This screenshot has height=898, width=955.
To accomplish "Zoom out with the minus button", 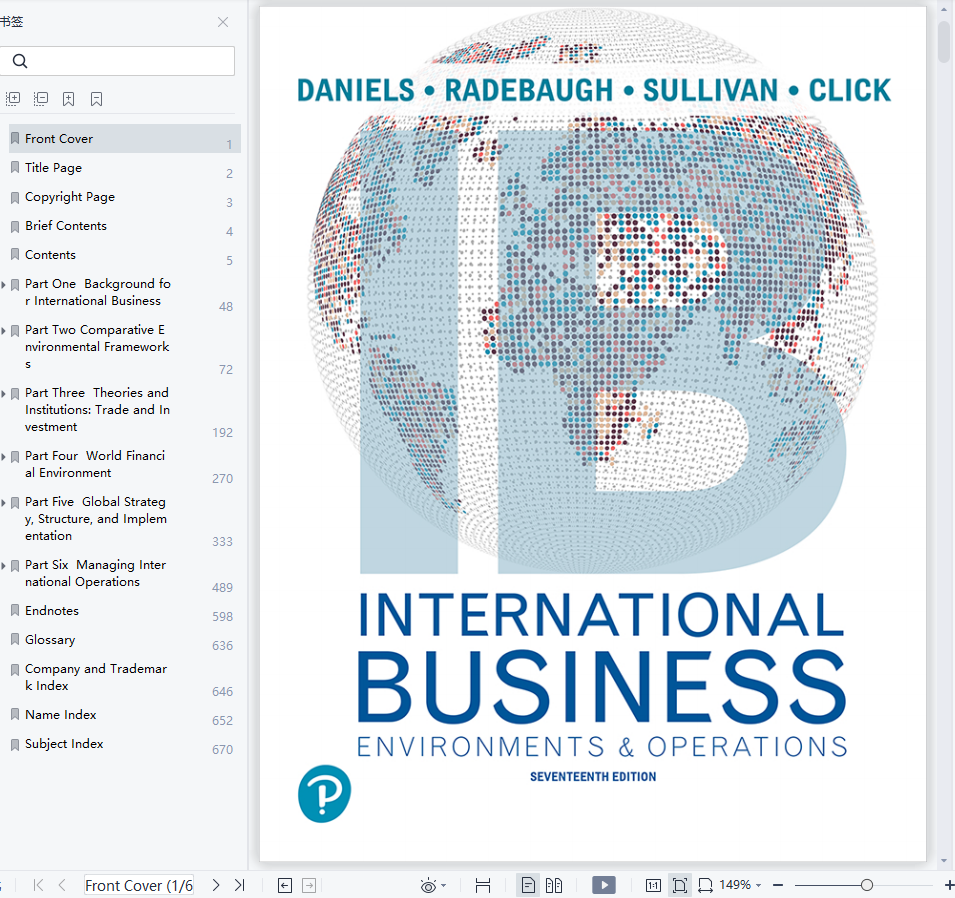I will tap(778, 885).
